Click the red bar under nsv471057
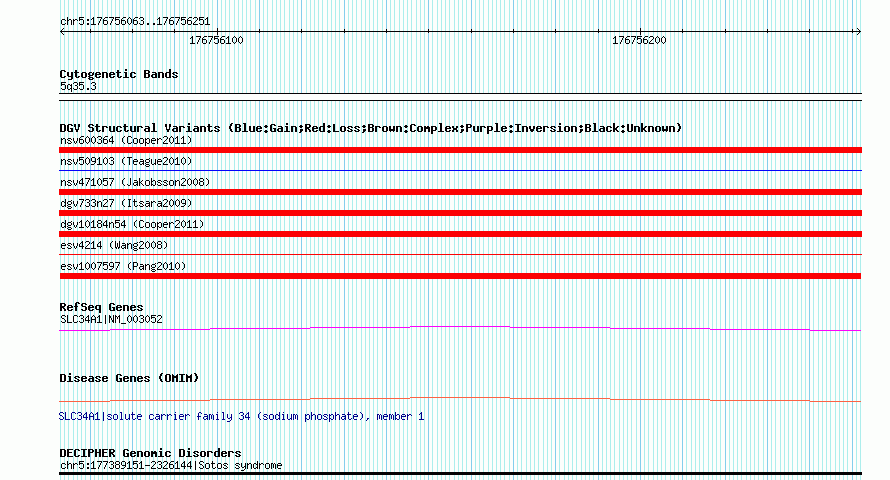 pos(460,192)
